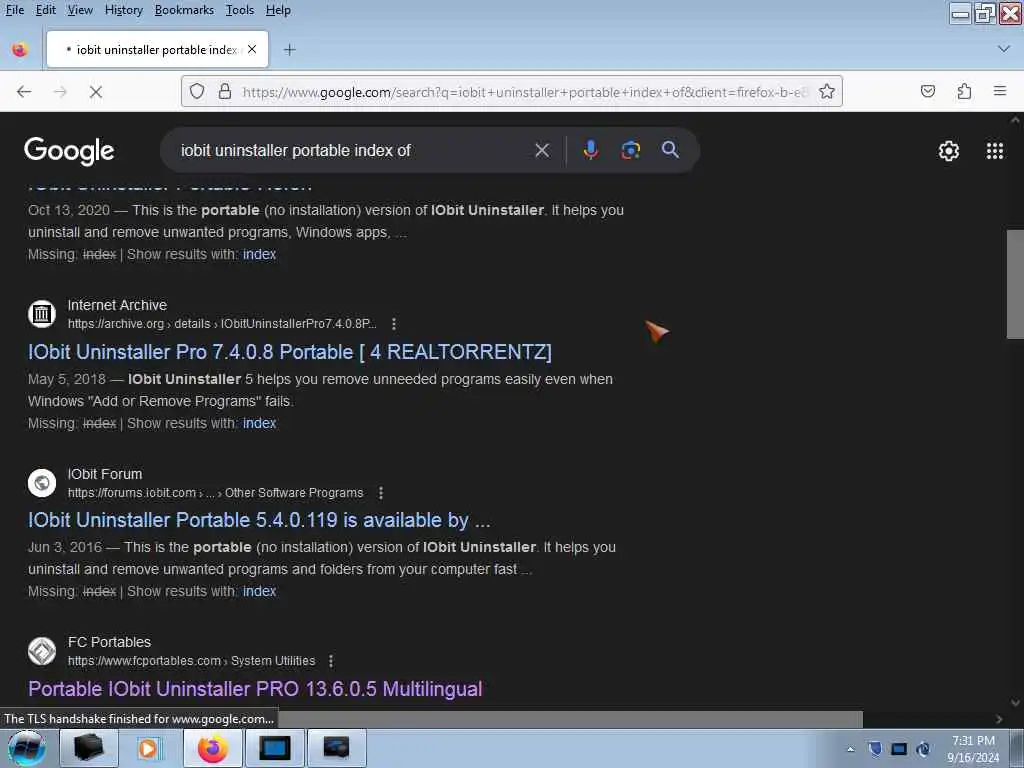
Task: Click the network monitor tray icon
Action: 899,749
